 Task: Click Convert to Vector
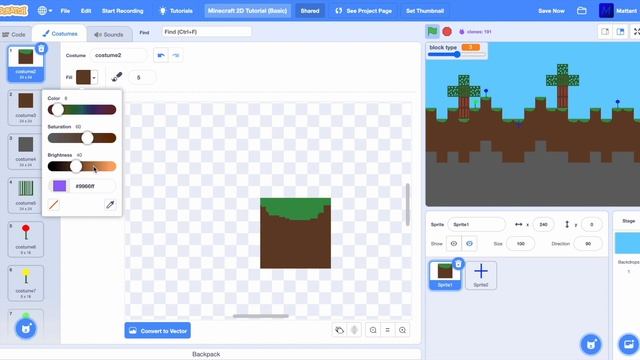(158, 331)
